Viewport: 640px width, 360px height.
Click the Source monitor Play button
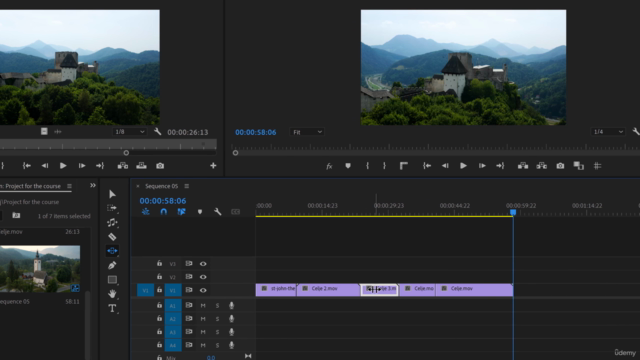[x=63, y=166]
